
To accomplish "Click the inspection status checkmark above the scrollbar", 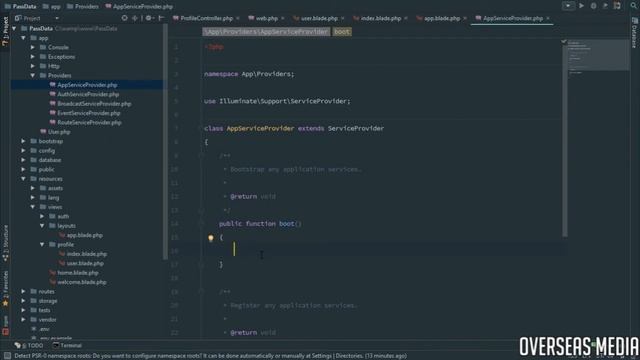I will coord(564,41).
